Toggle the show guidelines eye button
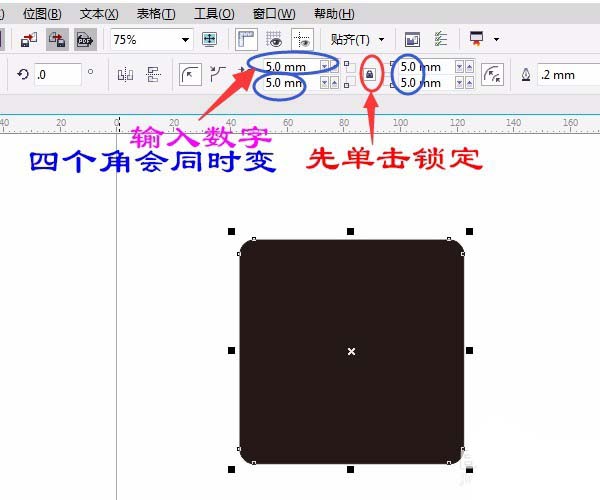Image resolution: width=600 pixels, height=500 pixels. coord(303,39)
